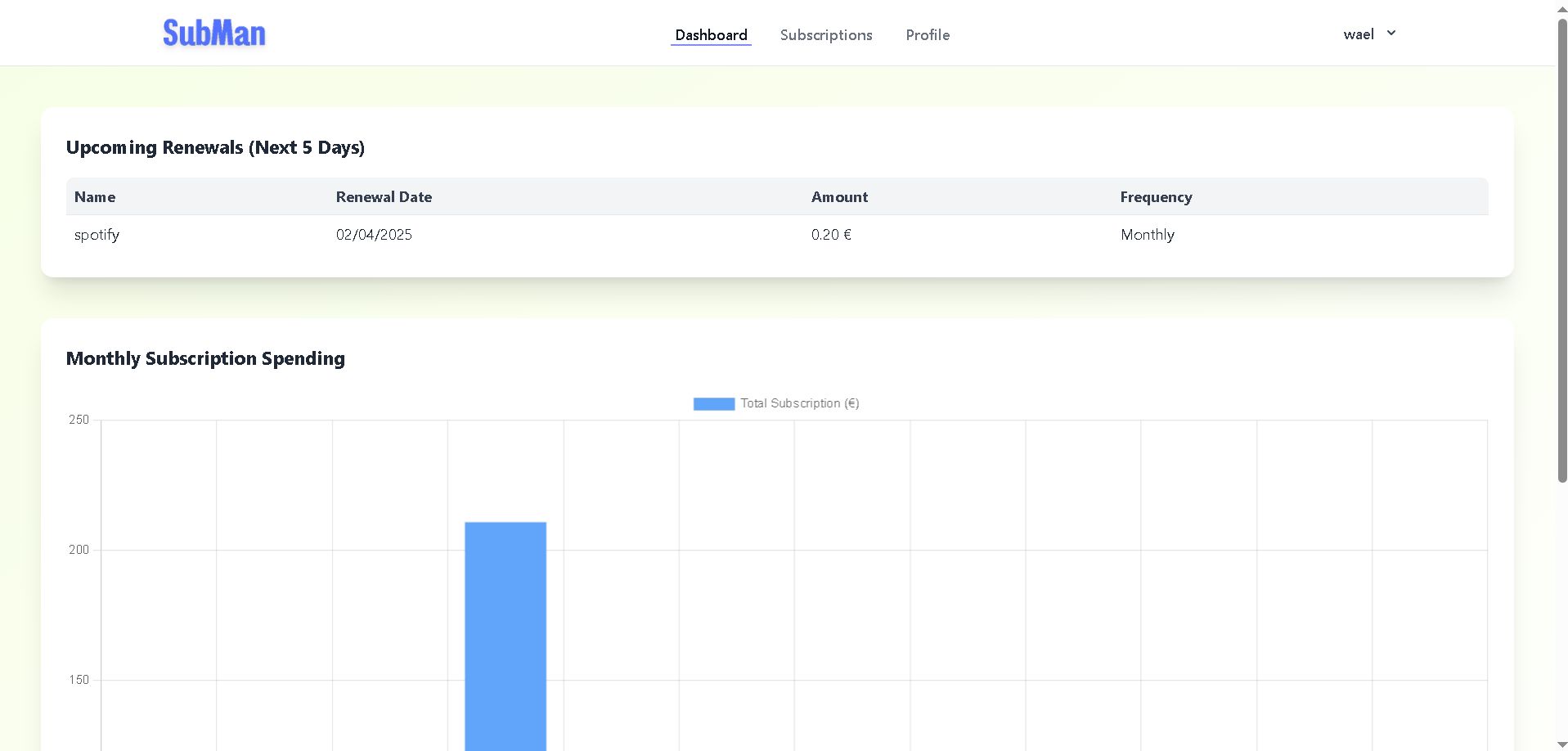Click the Total Subscription (€) legend label

(x=799, y=403)
